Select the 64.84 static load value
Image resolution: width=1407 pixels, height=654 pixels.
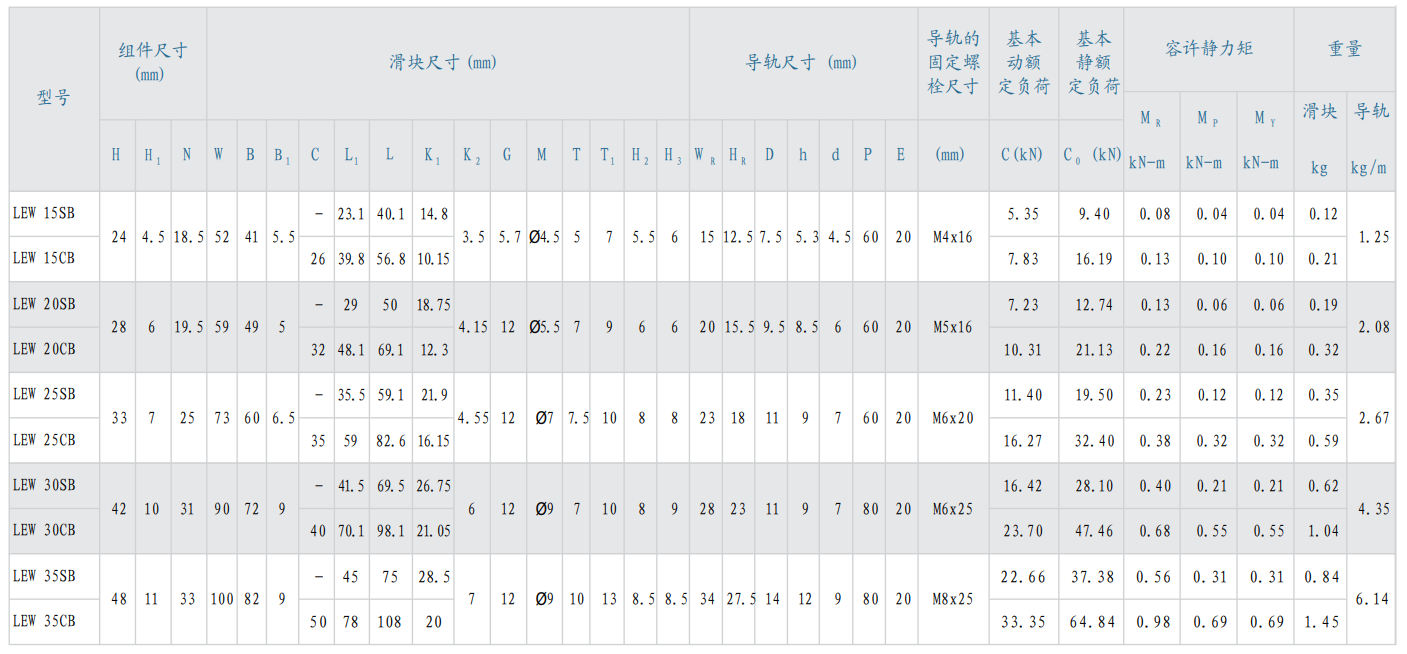pos(1092,621)
